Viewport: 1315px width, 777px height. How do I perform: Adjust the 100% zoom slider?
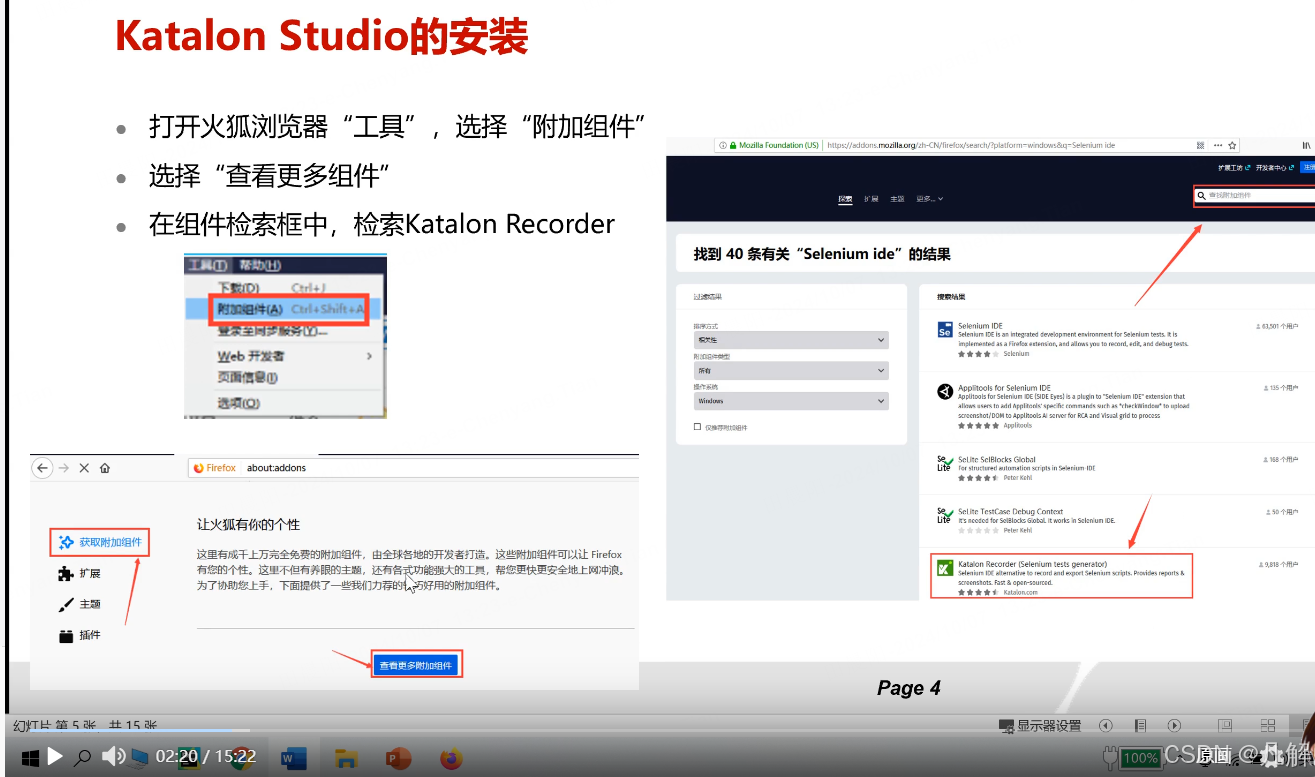(x=1139, y=757)
